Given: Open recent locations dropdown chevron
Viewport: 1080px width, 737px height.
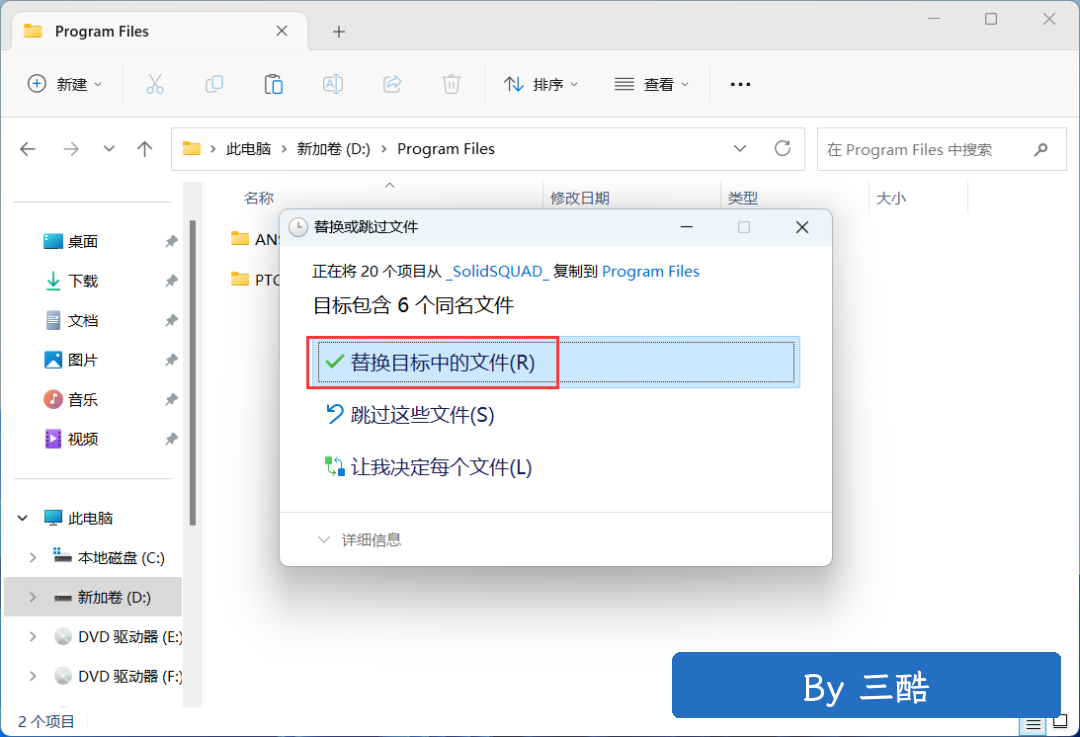Looking at the screenshot, I should coord(109,149).
